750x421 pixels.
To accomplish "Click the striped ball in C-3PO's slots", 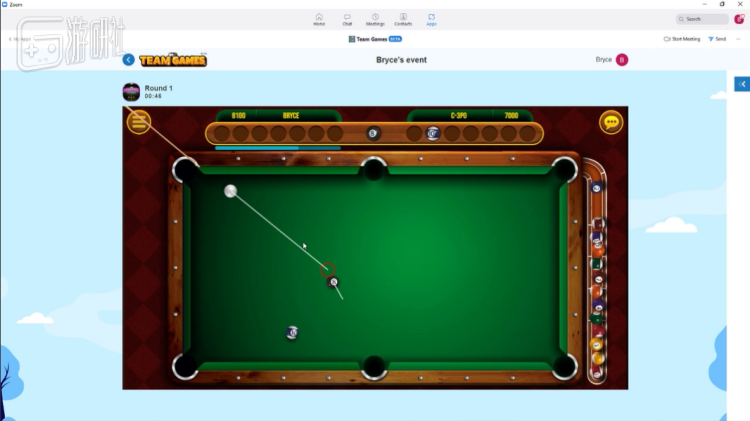I will tap(432, 133).
